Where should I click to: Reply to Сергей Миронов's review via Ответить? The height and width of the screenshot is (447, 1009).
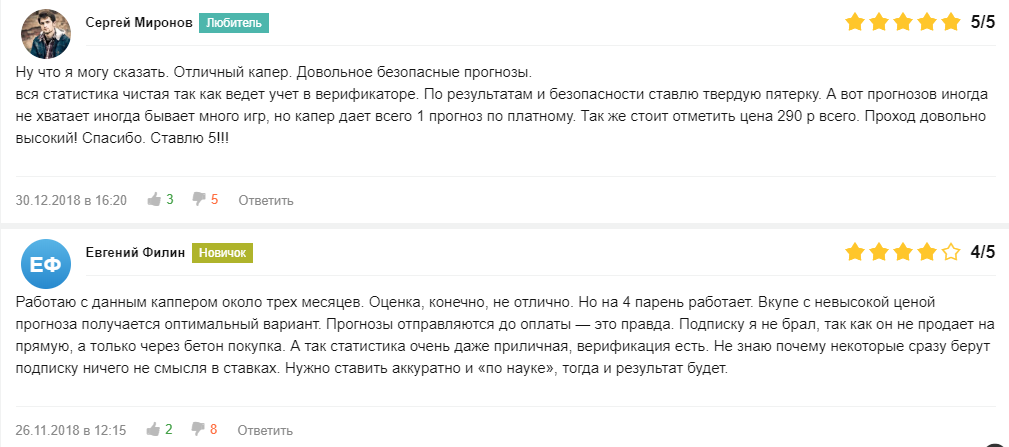(x=266, y=201)
